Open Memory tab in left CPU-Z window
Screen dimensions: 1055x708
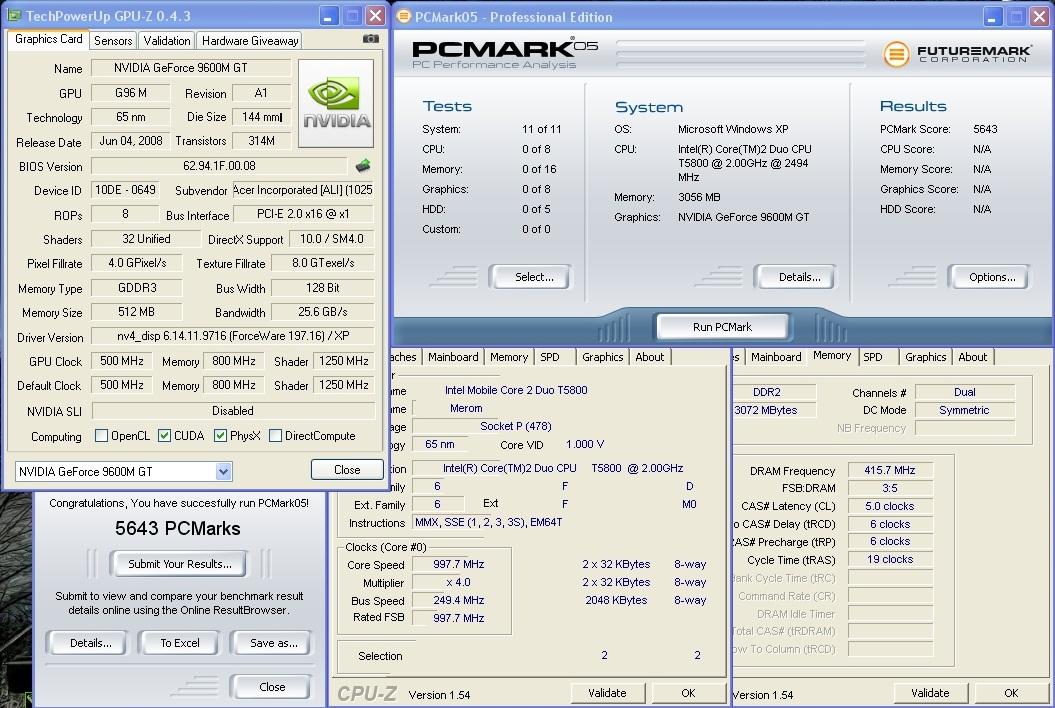pos(509,357)
